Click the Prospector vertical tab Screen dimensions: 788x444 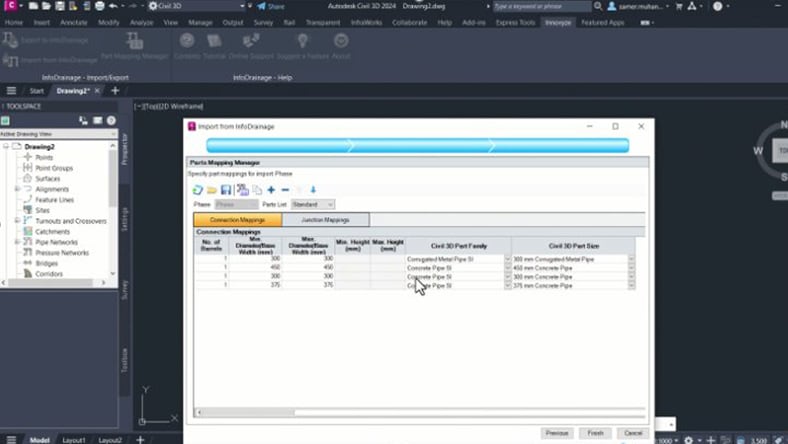(125, 149)
